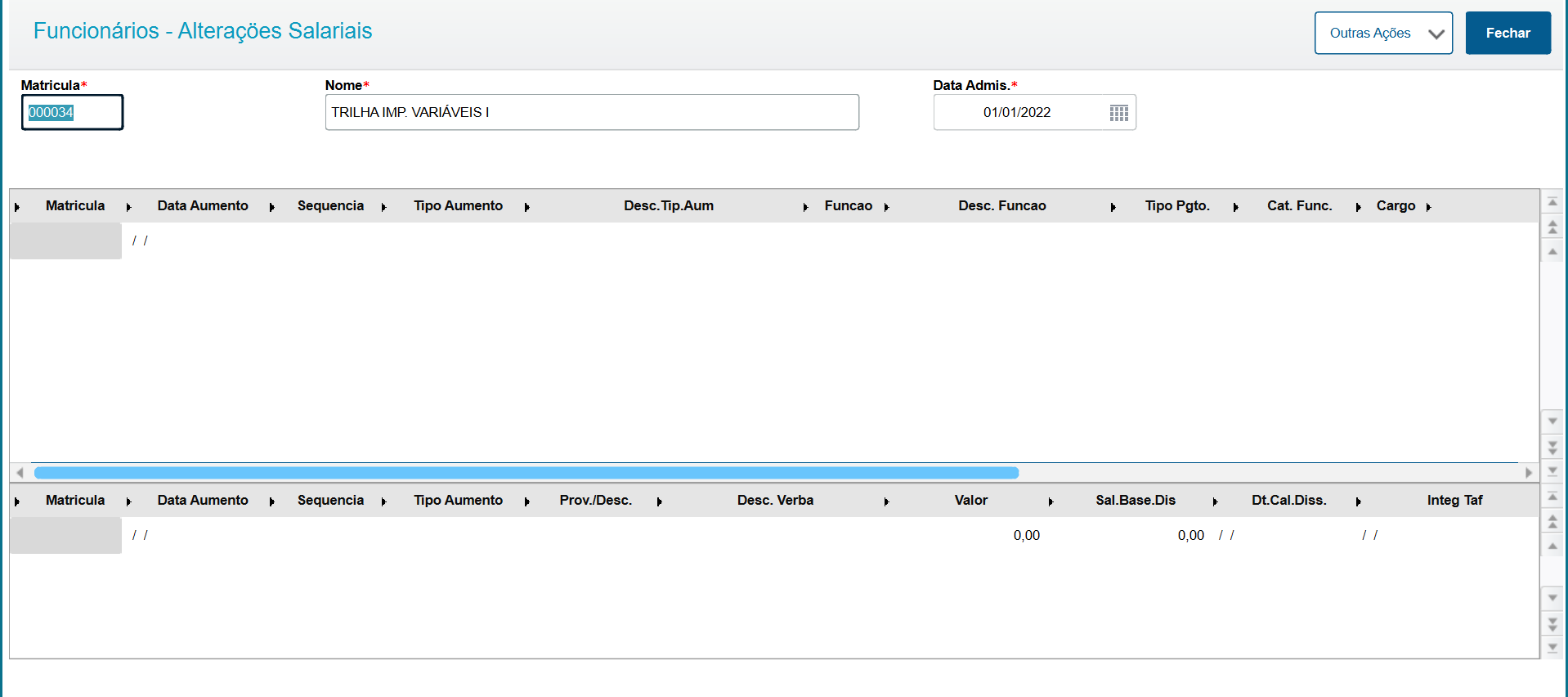The width and height of the screenshot is (1568, 697).
Task: Select the gray row selector in the Desc. Verba grid
Action: tap(65, 535)
